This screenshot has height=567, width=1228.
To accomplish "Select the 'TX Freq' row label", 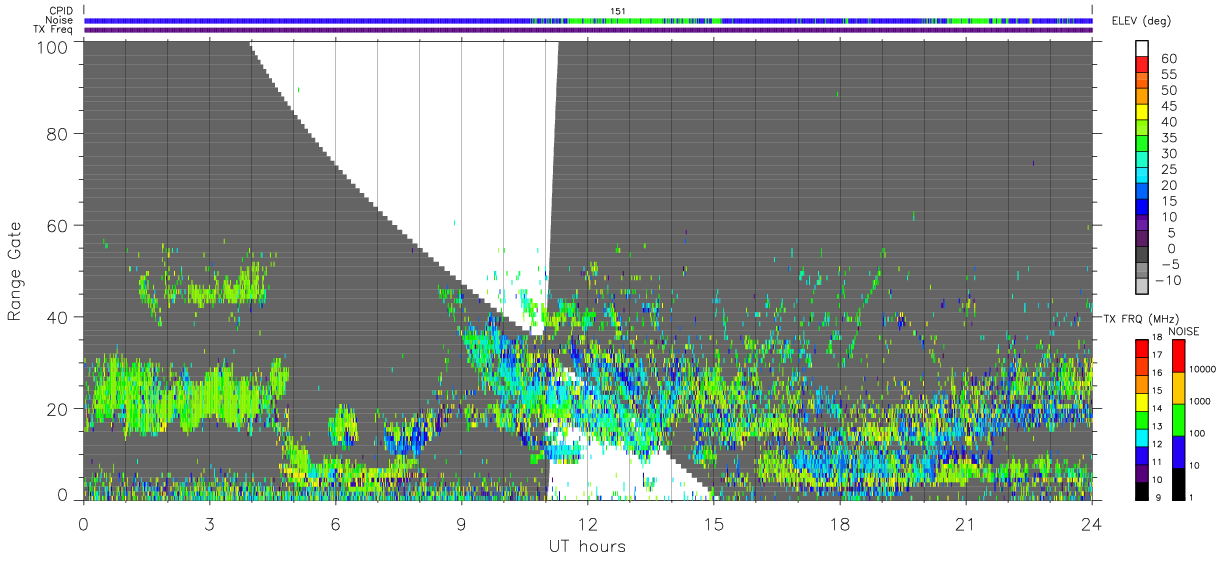I will click(53, 29).
